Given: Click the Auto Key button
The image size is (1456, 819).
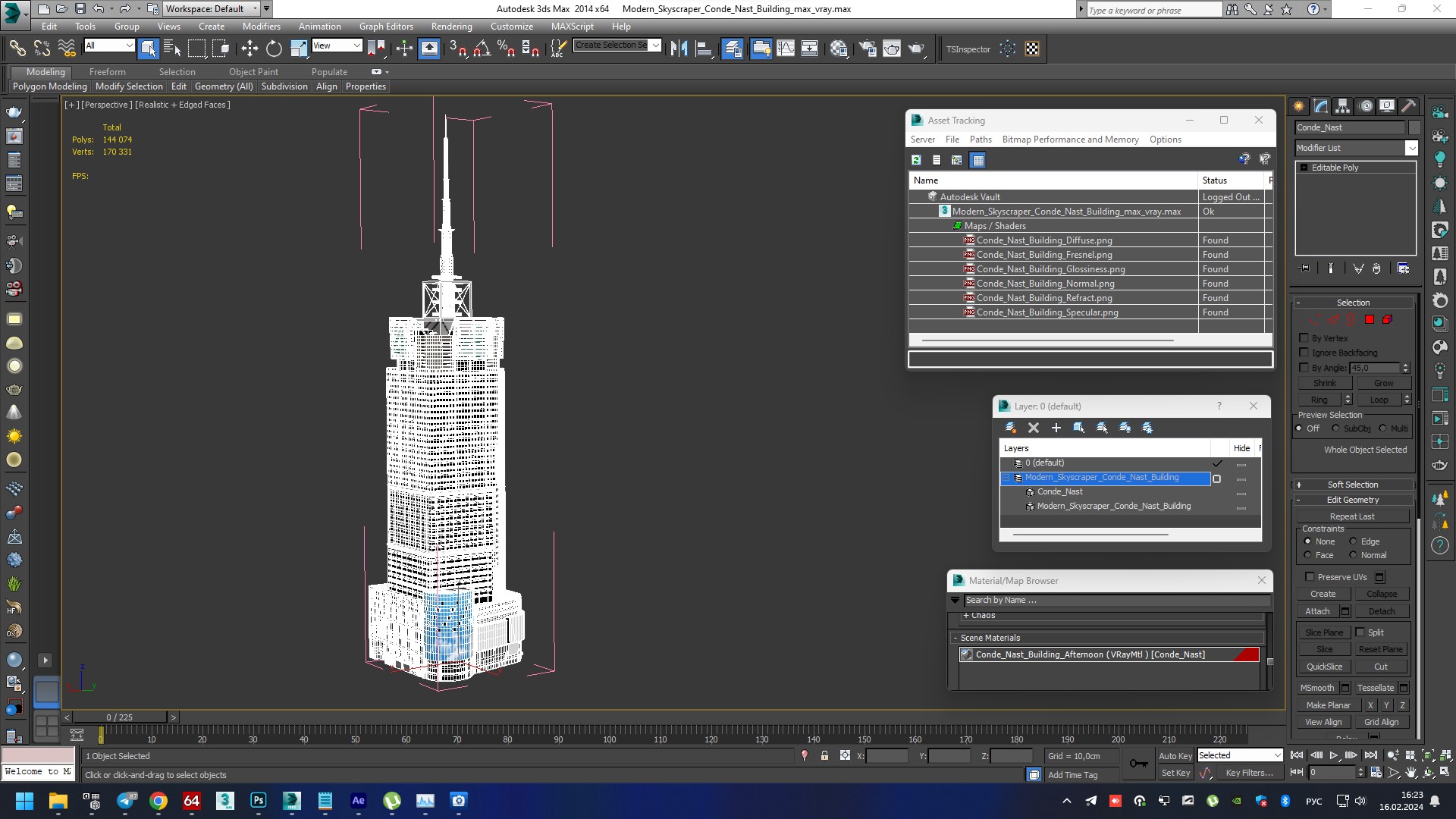Looking at the screenshot, I should tap(1175, 756).
